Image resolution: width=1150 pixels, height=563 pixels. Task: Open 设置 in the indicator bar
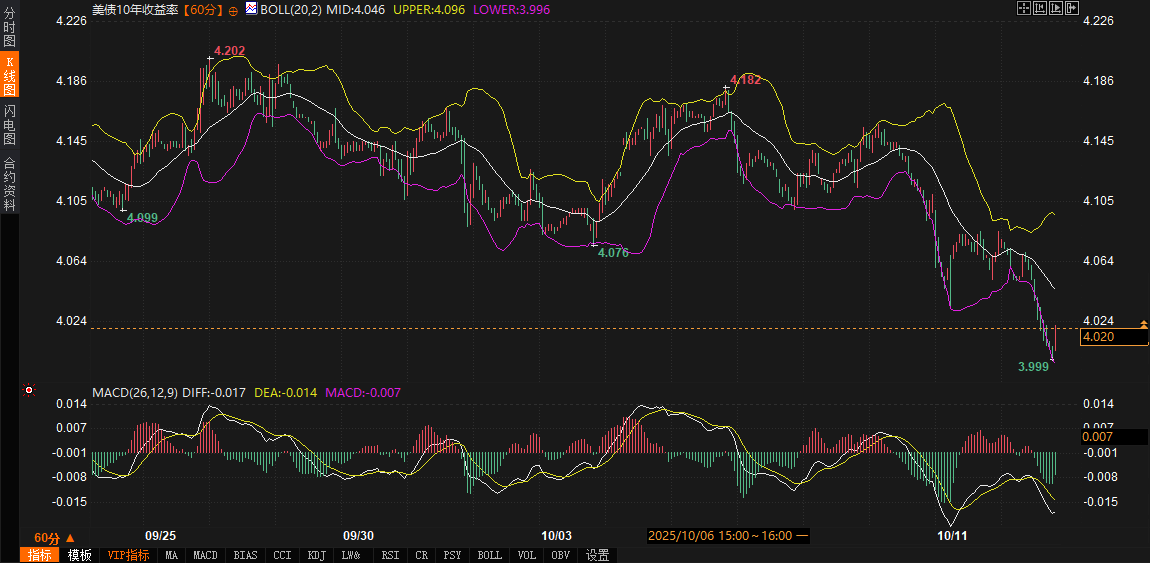coord(598,555)
